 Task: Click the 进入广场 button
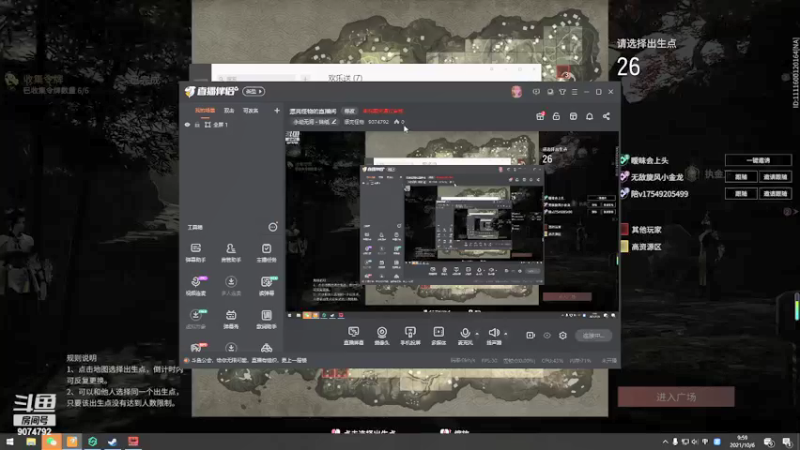pyautogui.click(x=676, y=397)
